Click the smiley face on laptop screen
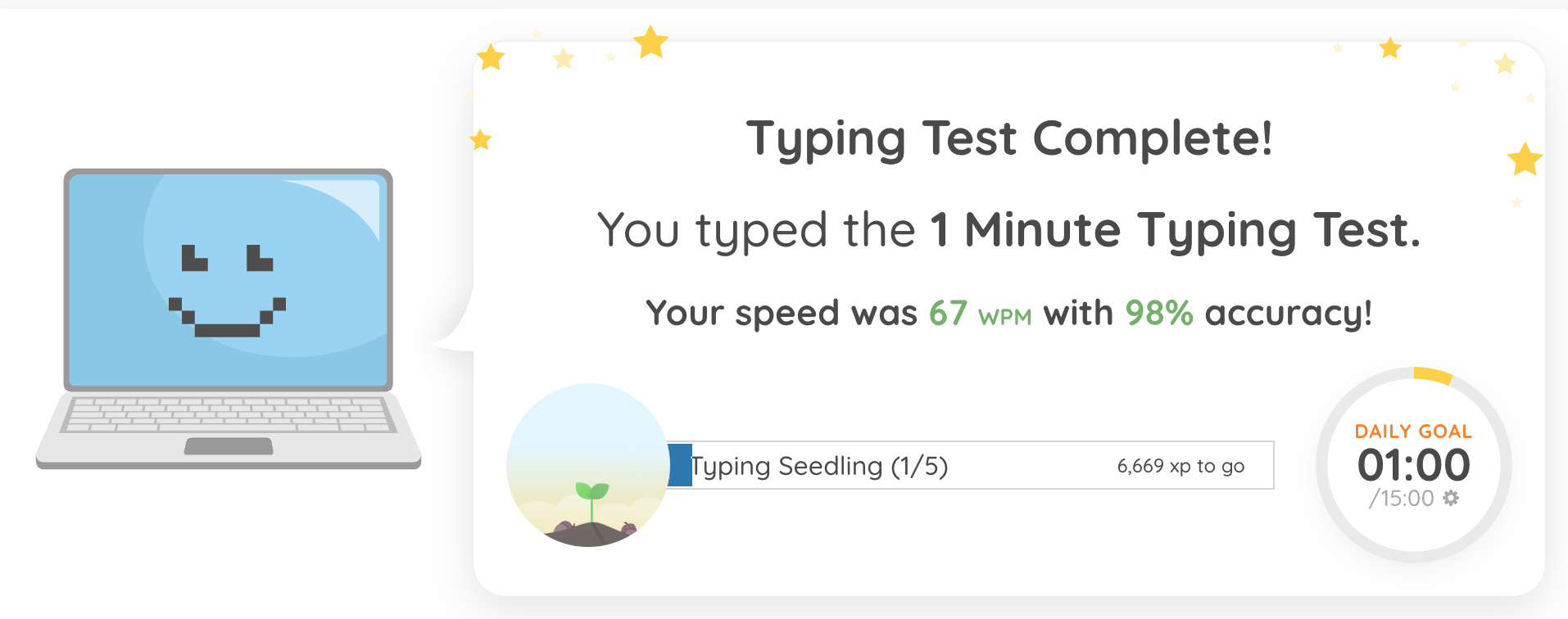Image resolution: width=1568 pixels, height=619 pixels. [x=227, y=291]
